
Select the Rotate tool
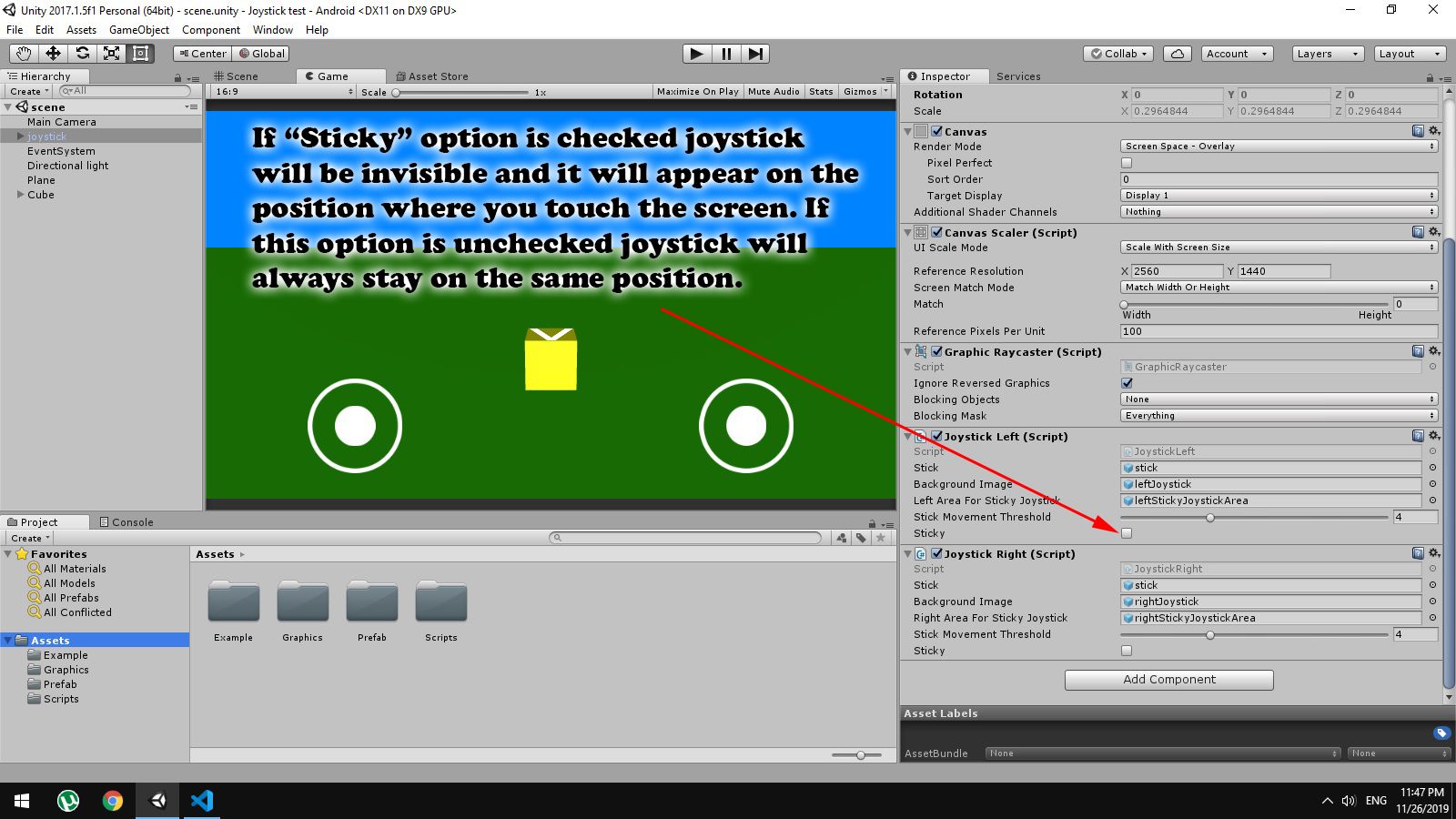click(82, 54)
